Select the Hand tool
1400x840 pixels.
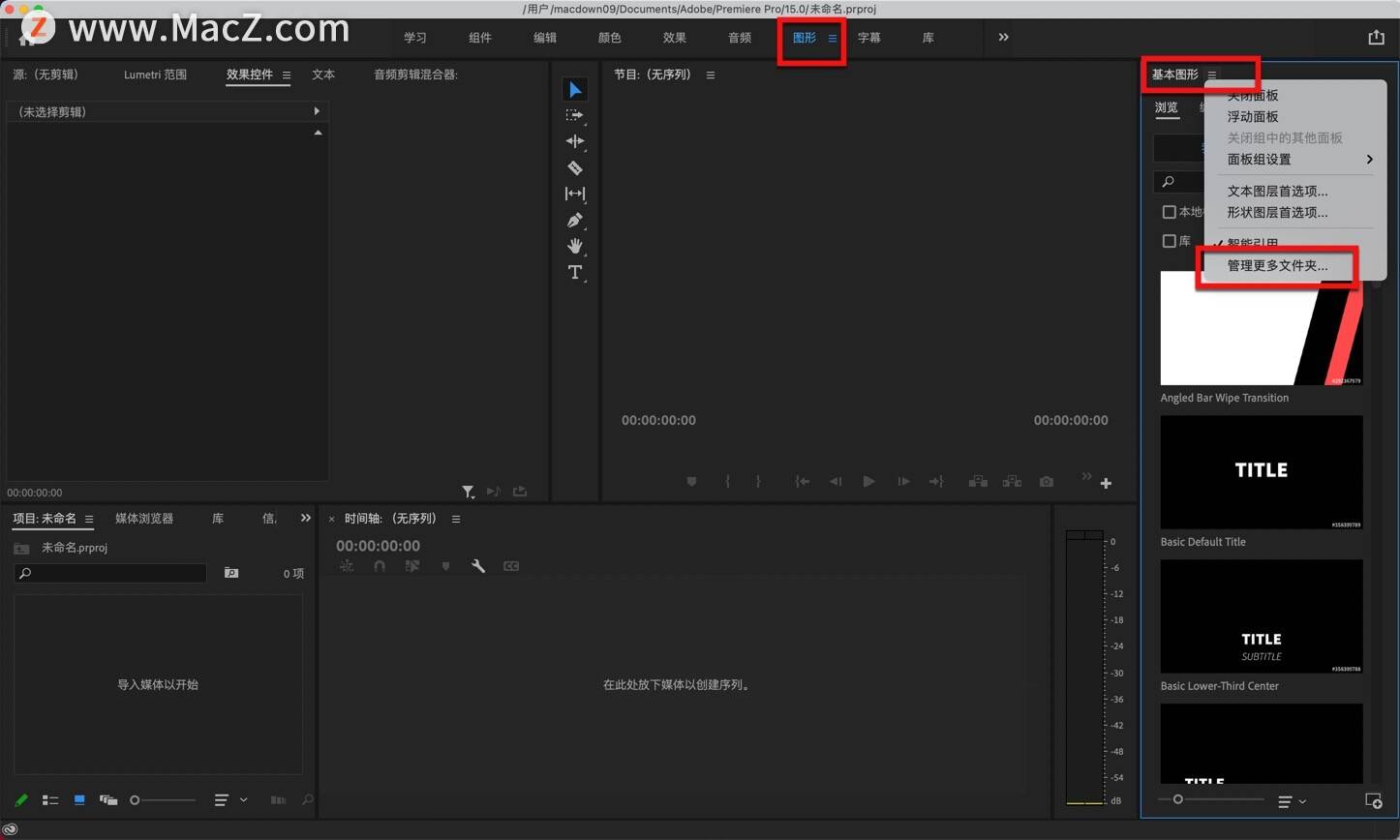(x=575, y=246)
